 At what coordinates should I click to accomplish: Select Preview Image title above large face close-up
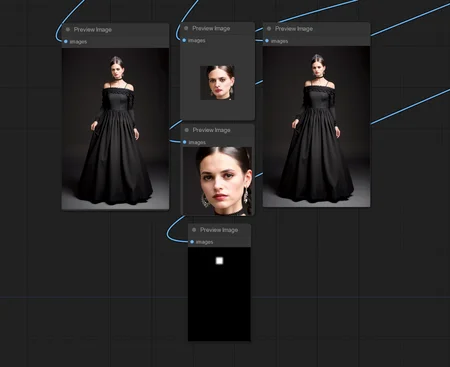click(x=211, y=130)
